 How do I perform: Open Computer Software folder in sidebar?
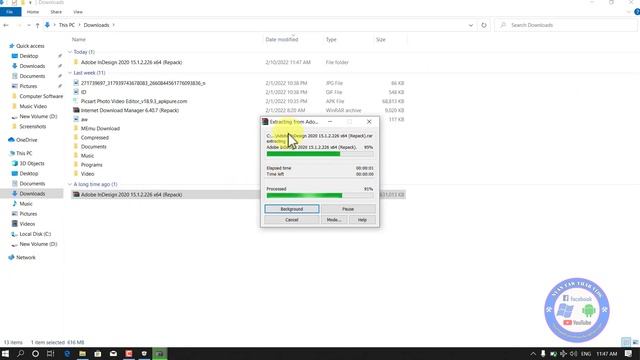click(41, 96)
